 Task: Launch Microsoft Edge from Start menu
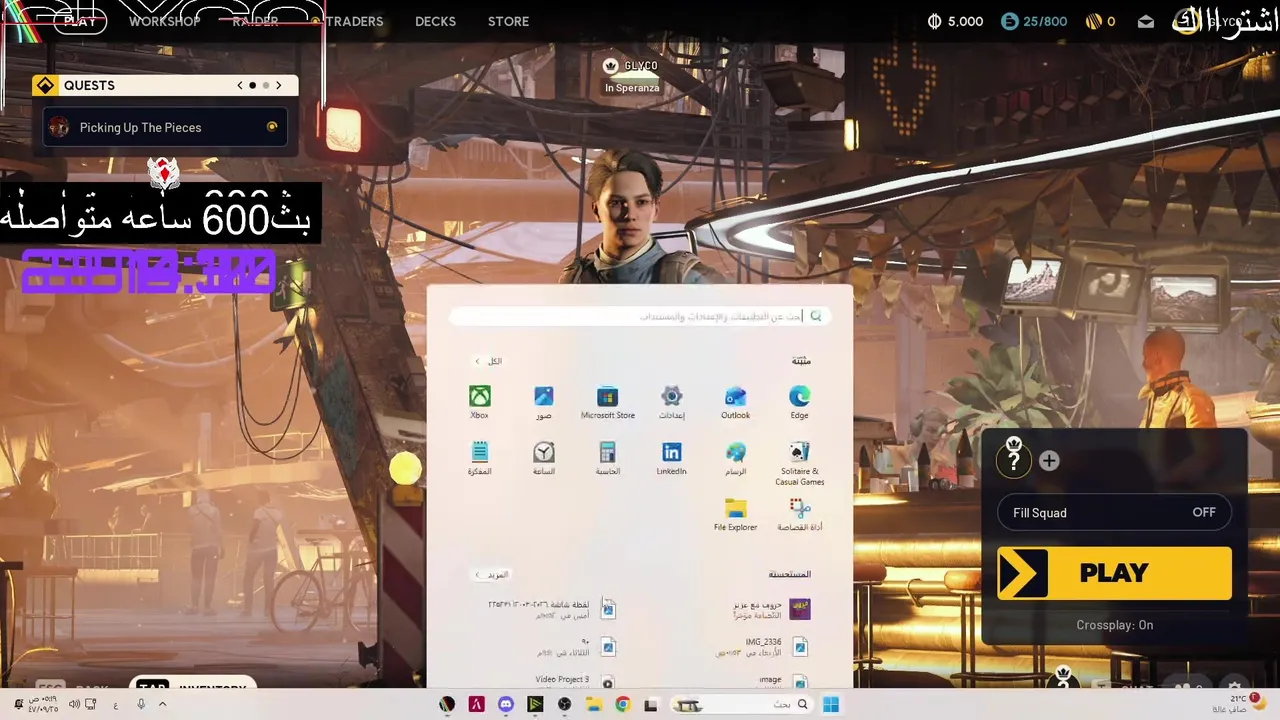pos(799,402)
